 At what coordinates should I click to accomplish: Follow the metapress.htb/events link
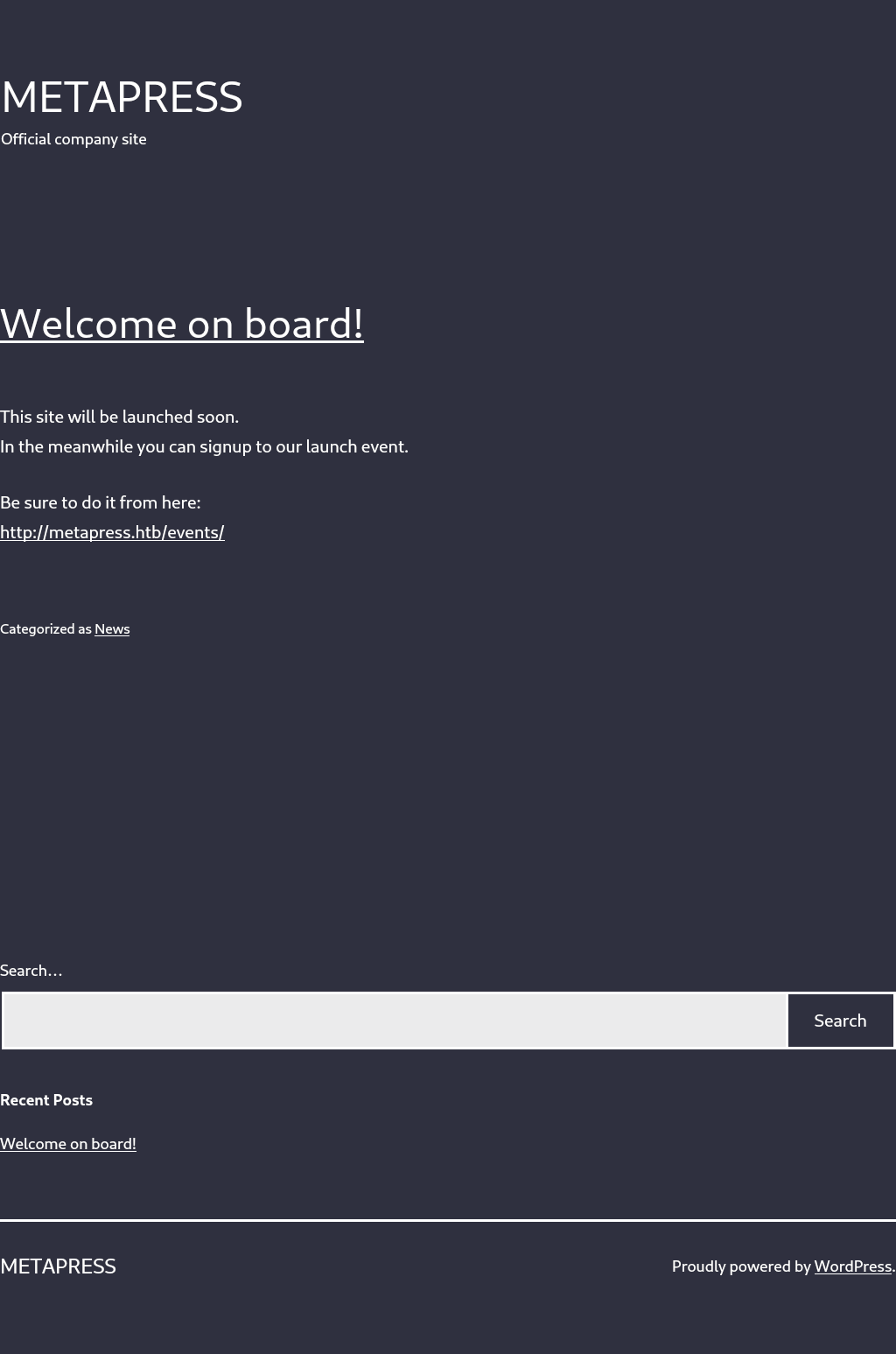pos(112,532)
